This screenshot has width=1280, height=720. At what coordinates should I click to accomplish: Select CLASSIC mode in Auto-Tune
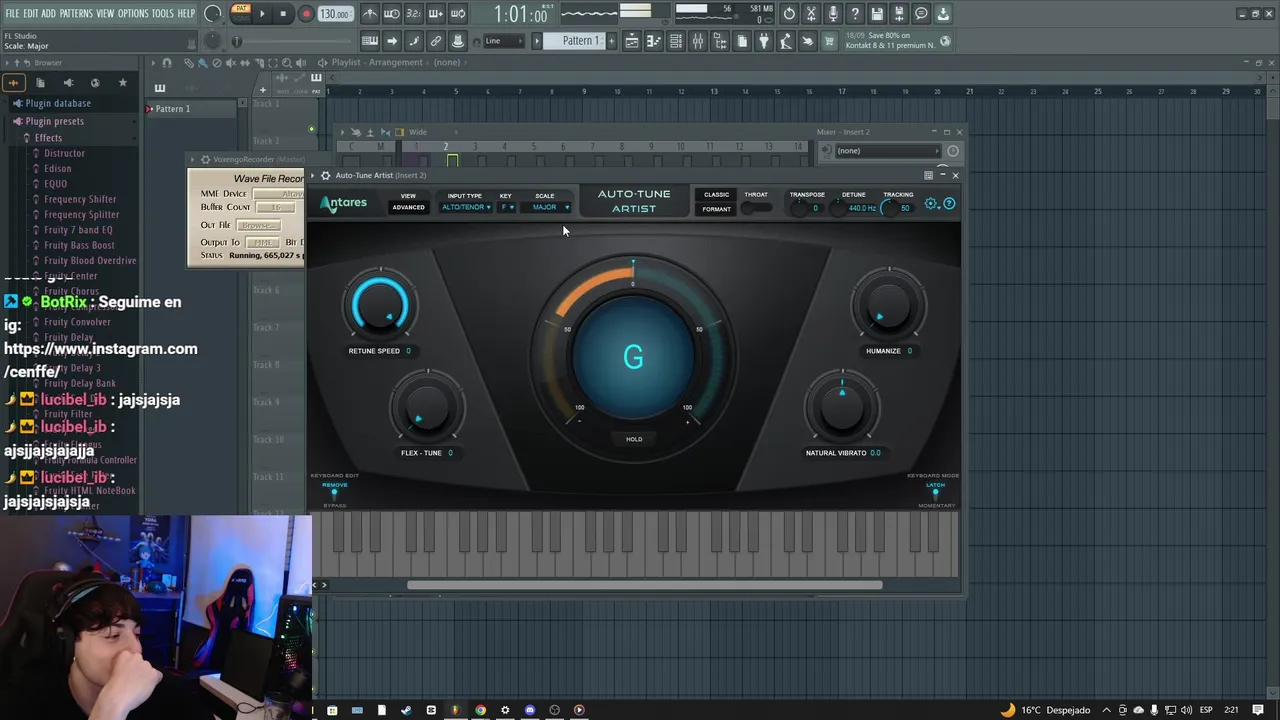click(716, 195)
